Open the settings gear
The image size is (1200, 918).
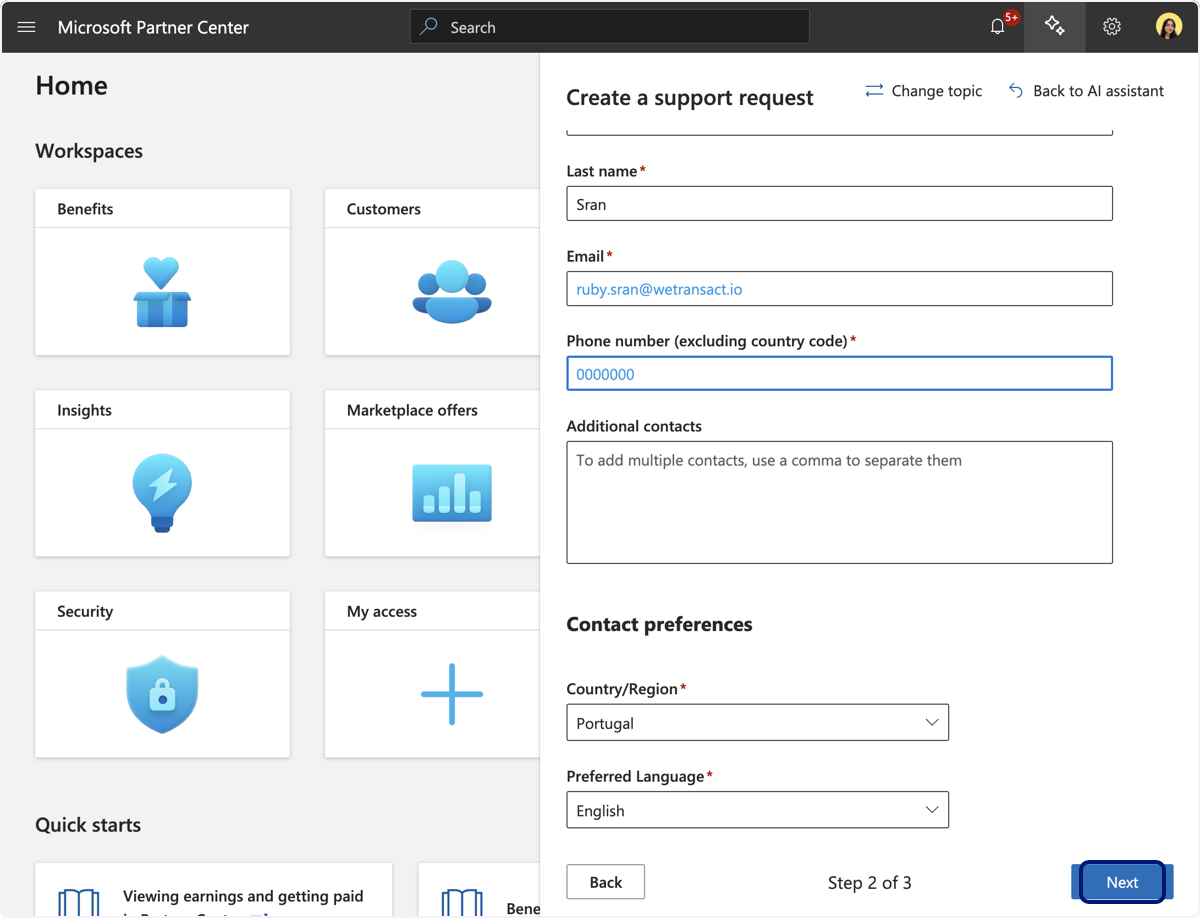click(x=1112, y=27)
